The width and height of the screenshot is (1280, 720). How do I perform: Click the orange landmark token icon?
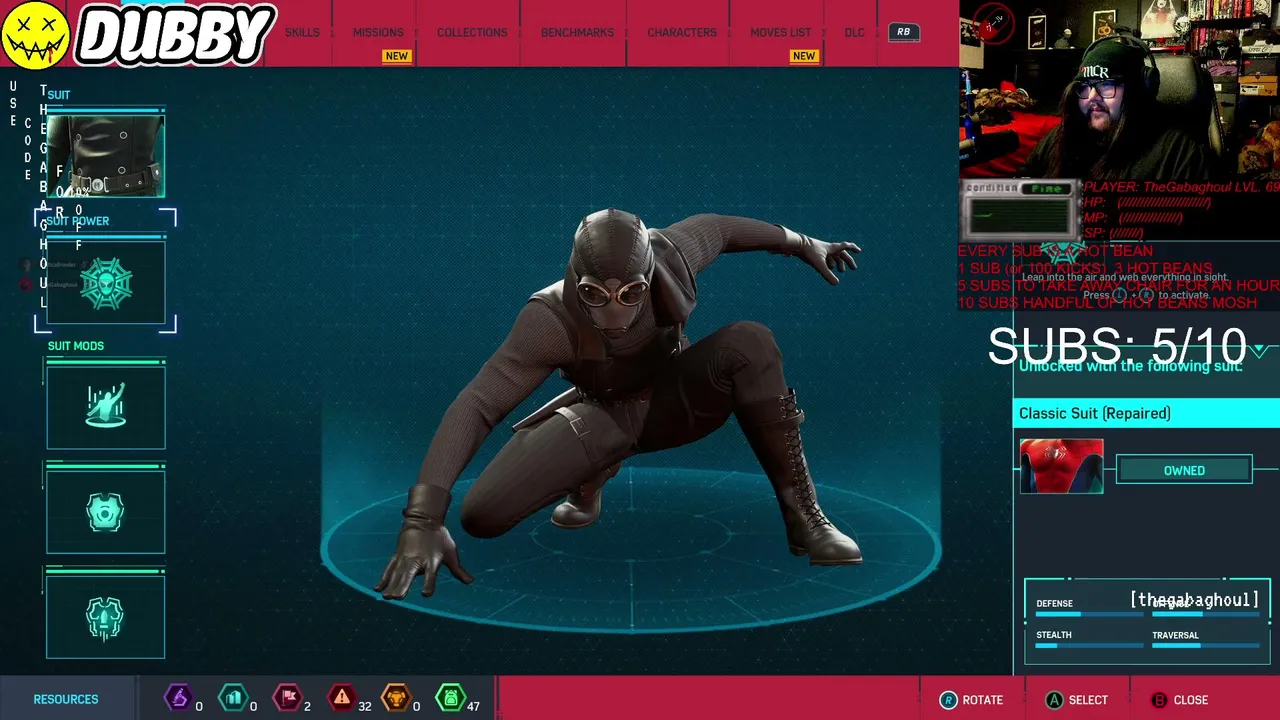(x=397, y=698)
